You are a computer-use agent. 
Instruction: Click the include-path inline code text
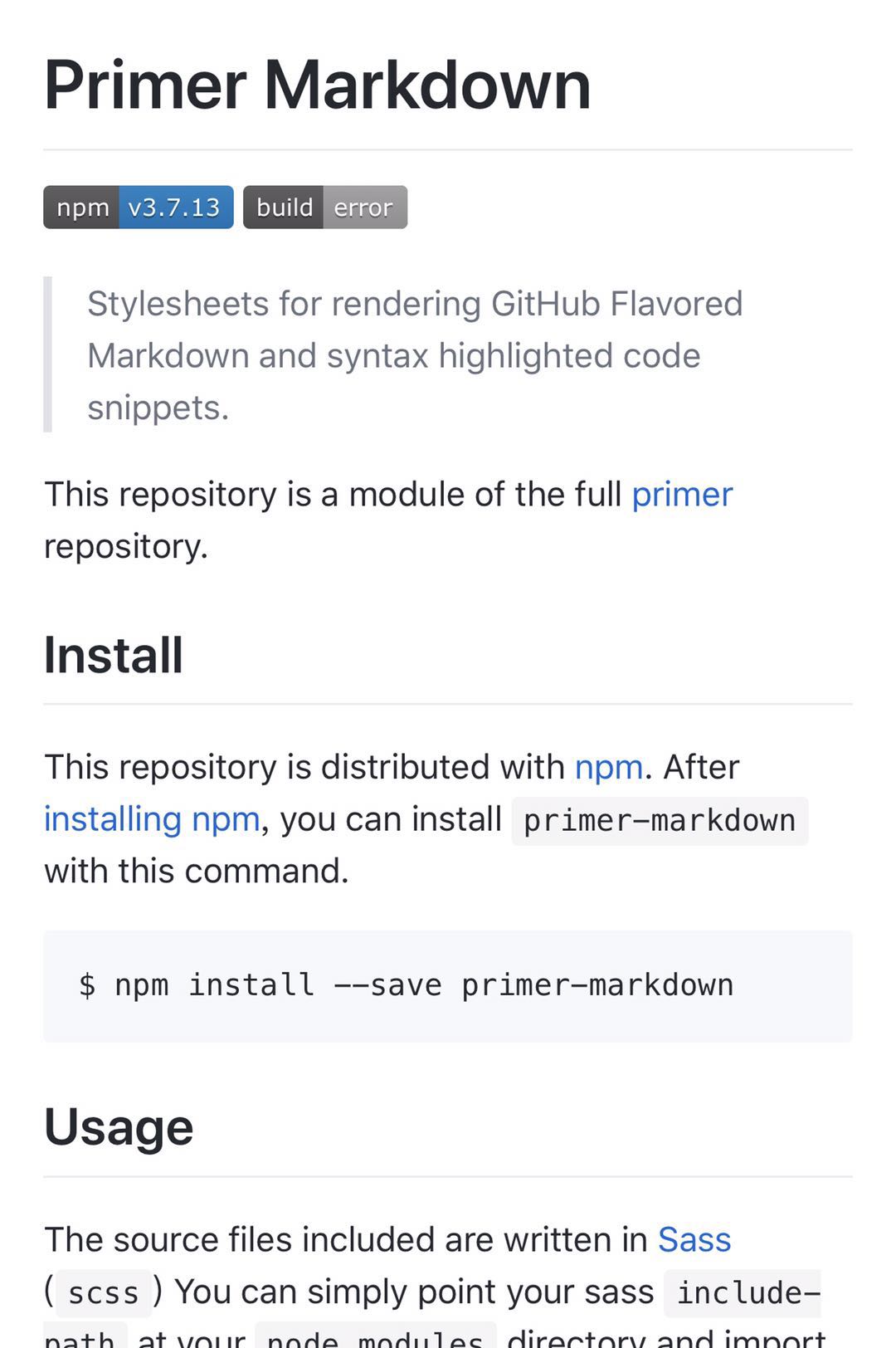click(x=742, y=1292)
